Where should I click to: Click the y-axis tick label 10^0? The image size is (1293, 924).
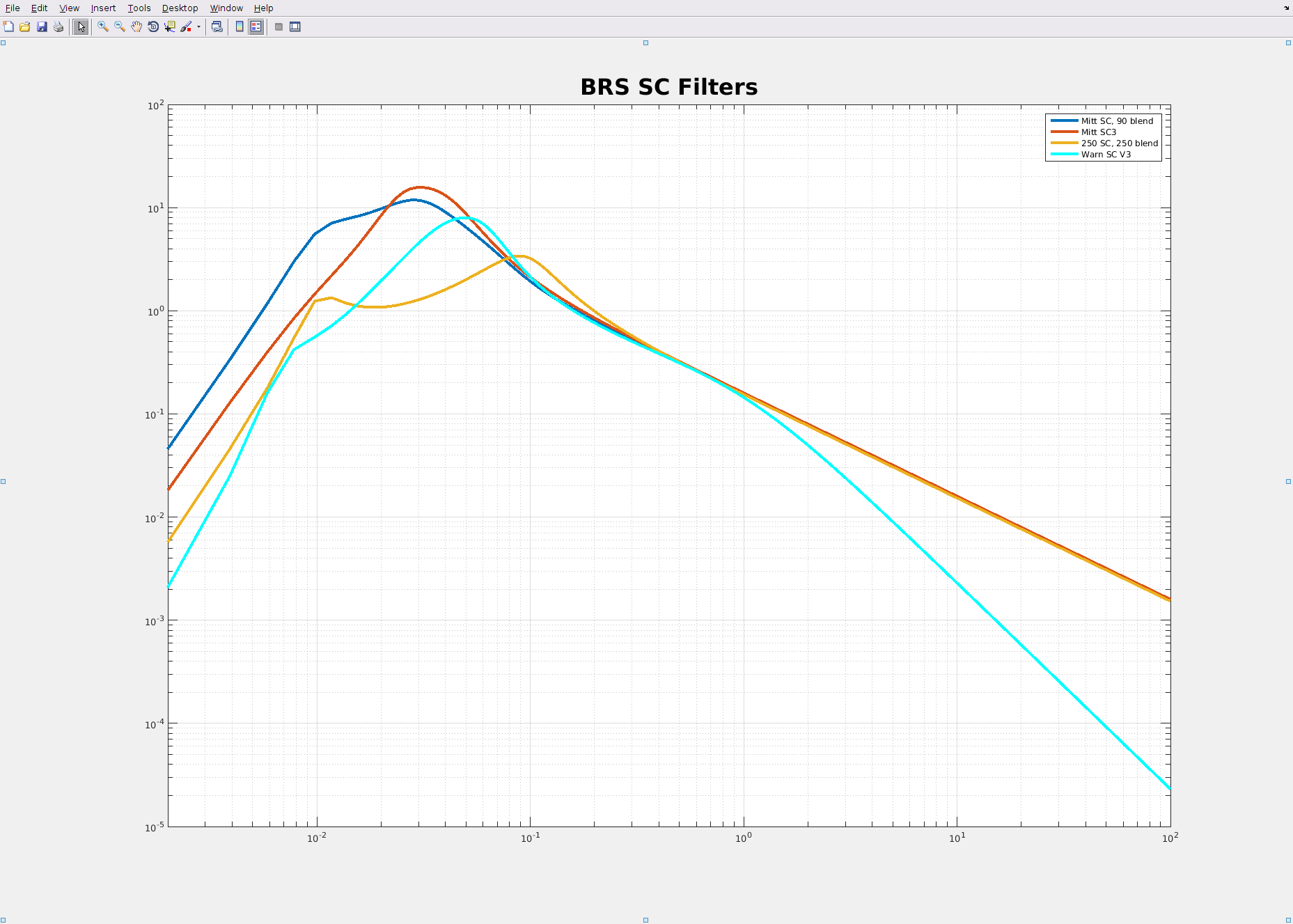coord(155,311)
